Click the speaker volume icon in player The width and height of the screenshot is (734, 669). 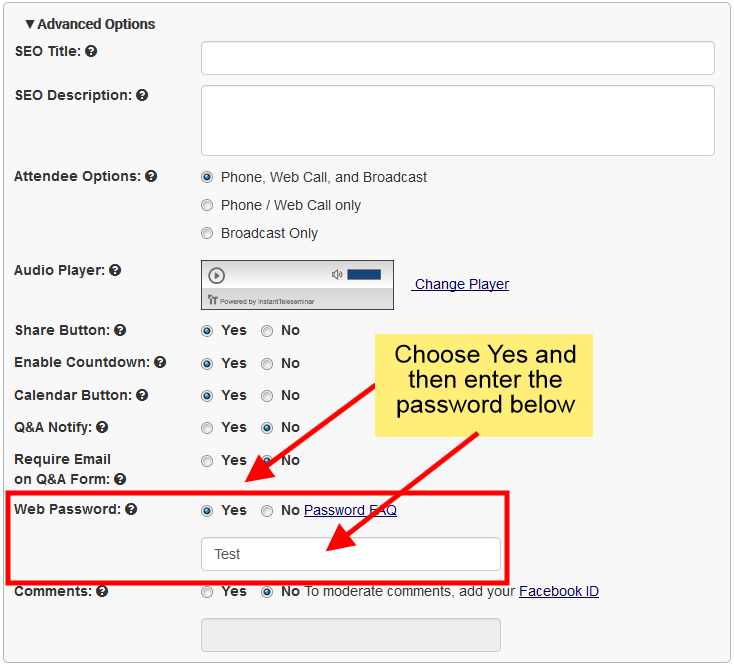click(337, 274)
